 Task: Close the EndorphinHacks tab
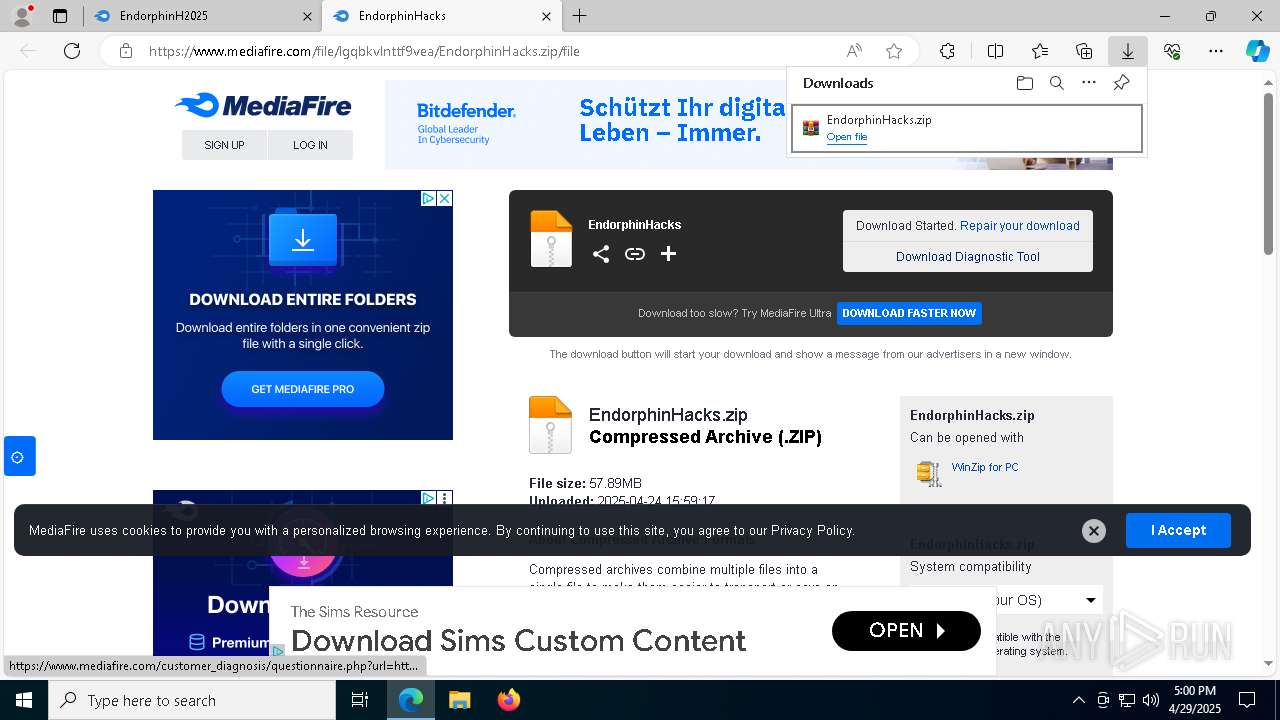tap(546, 16)
